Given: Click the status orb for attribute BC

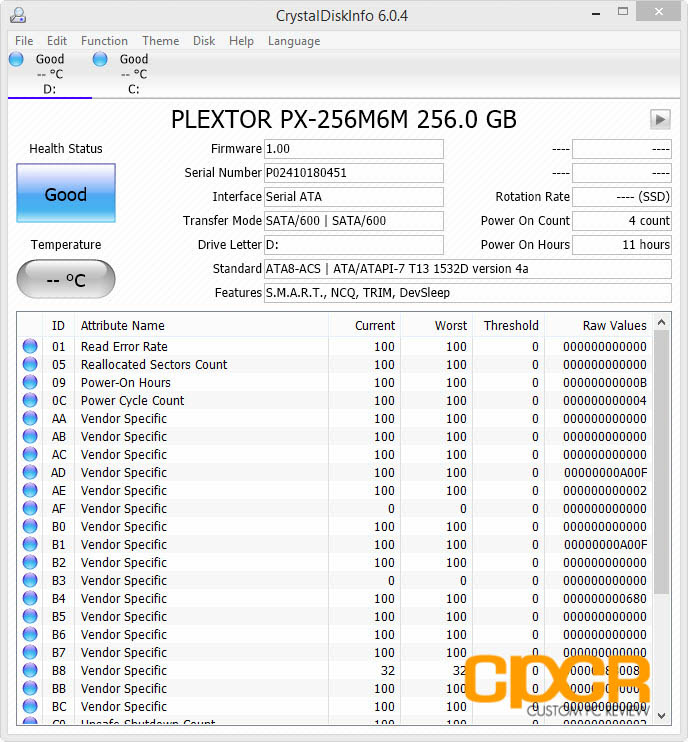Looking at the screenshot, I should 30,706.
